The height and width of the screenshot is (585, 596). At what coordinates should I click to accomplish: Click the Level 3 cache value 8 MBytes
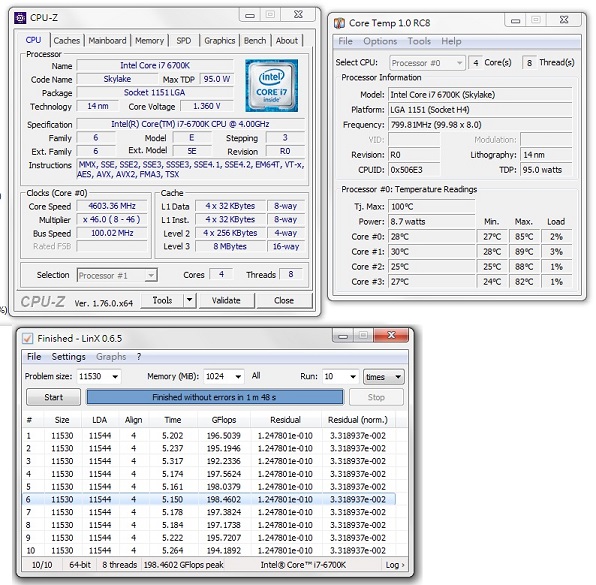coord(230,246)
